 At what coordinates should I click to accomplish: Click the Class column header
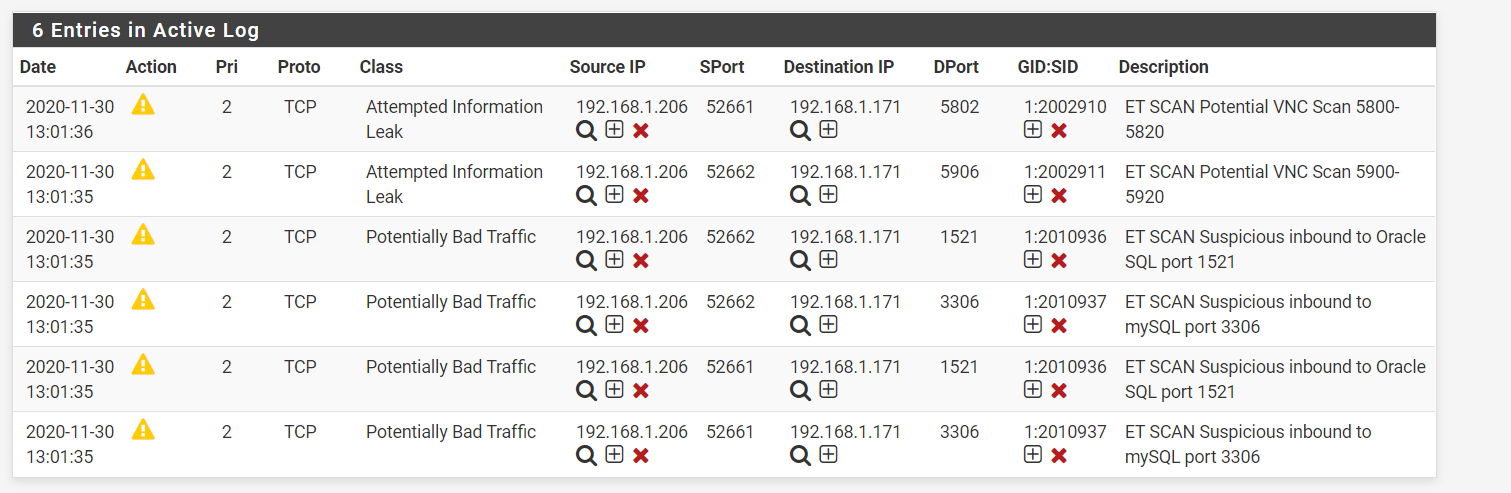coord(381,67)
